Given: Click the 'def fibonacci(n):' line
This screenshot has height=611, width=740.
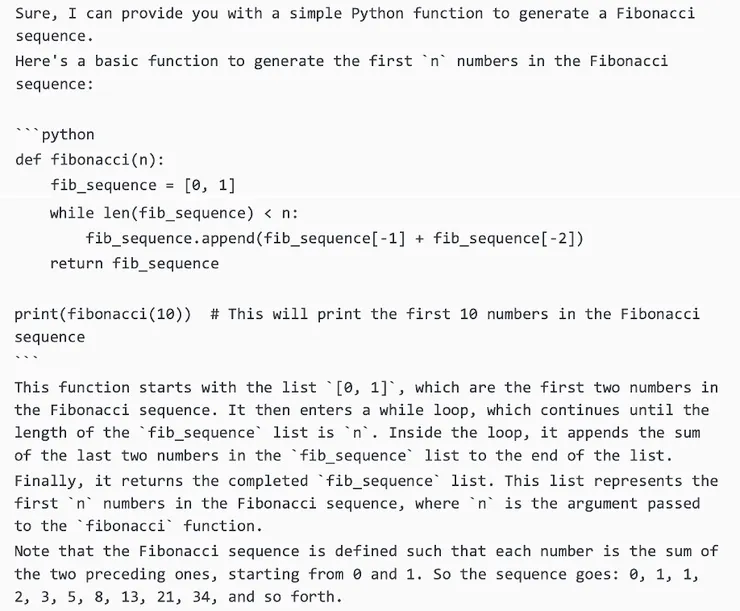Looking at the screenshot, I should coord(90,160).
